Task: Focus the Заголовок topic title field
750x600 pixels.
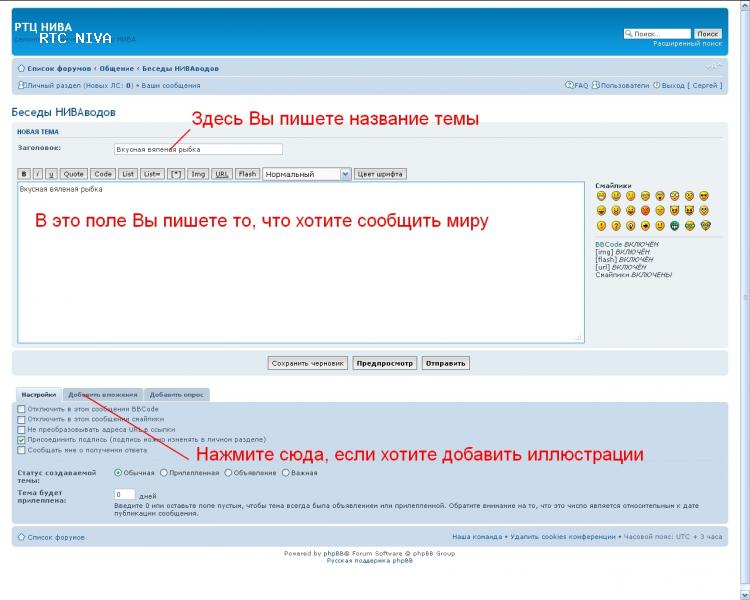Action: click(198, 149)
